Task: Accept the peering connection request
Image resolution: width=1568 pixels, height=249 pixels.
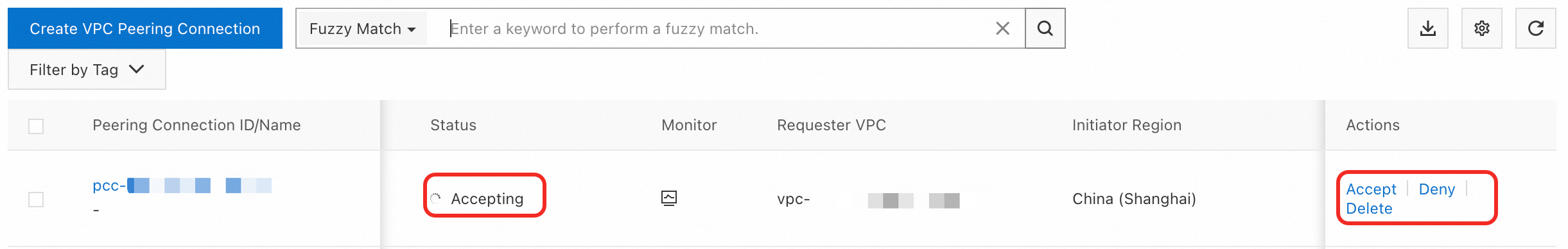Action: coord(1371,189)
